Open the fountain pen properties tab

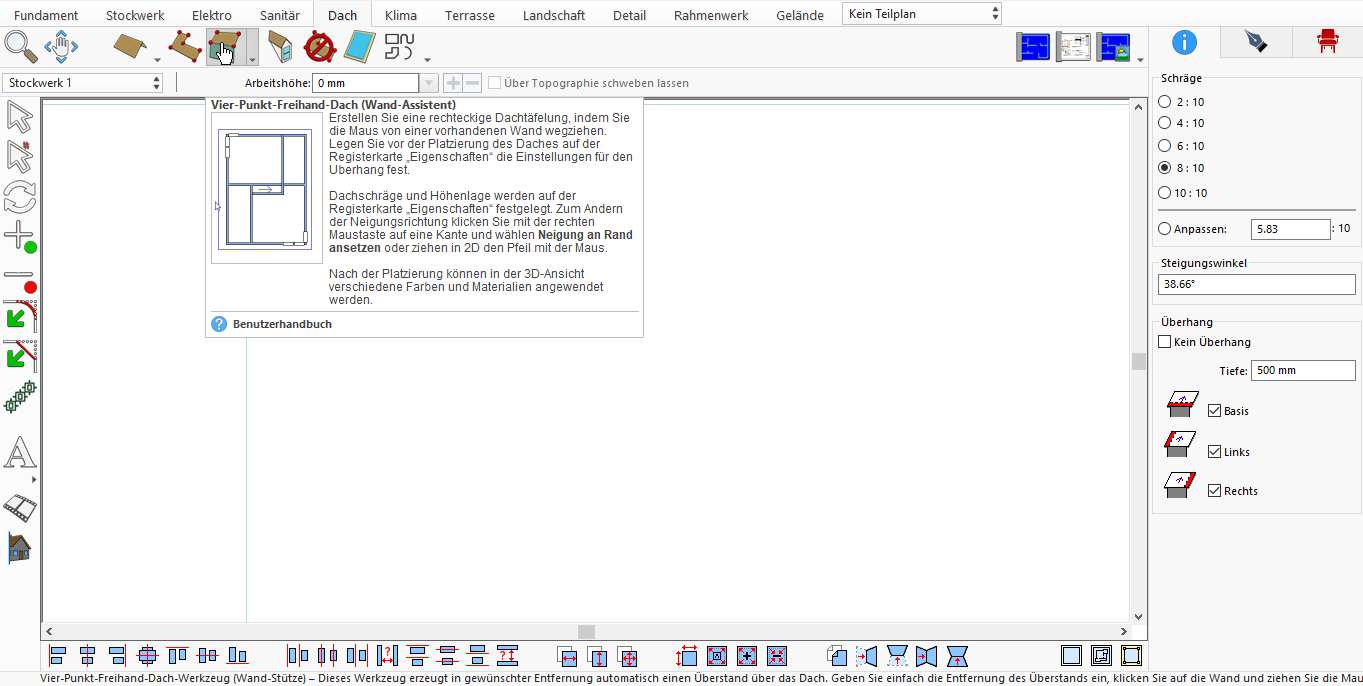tap(1255, 41)
